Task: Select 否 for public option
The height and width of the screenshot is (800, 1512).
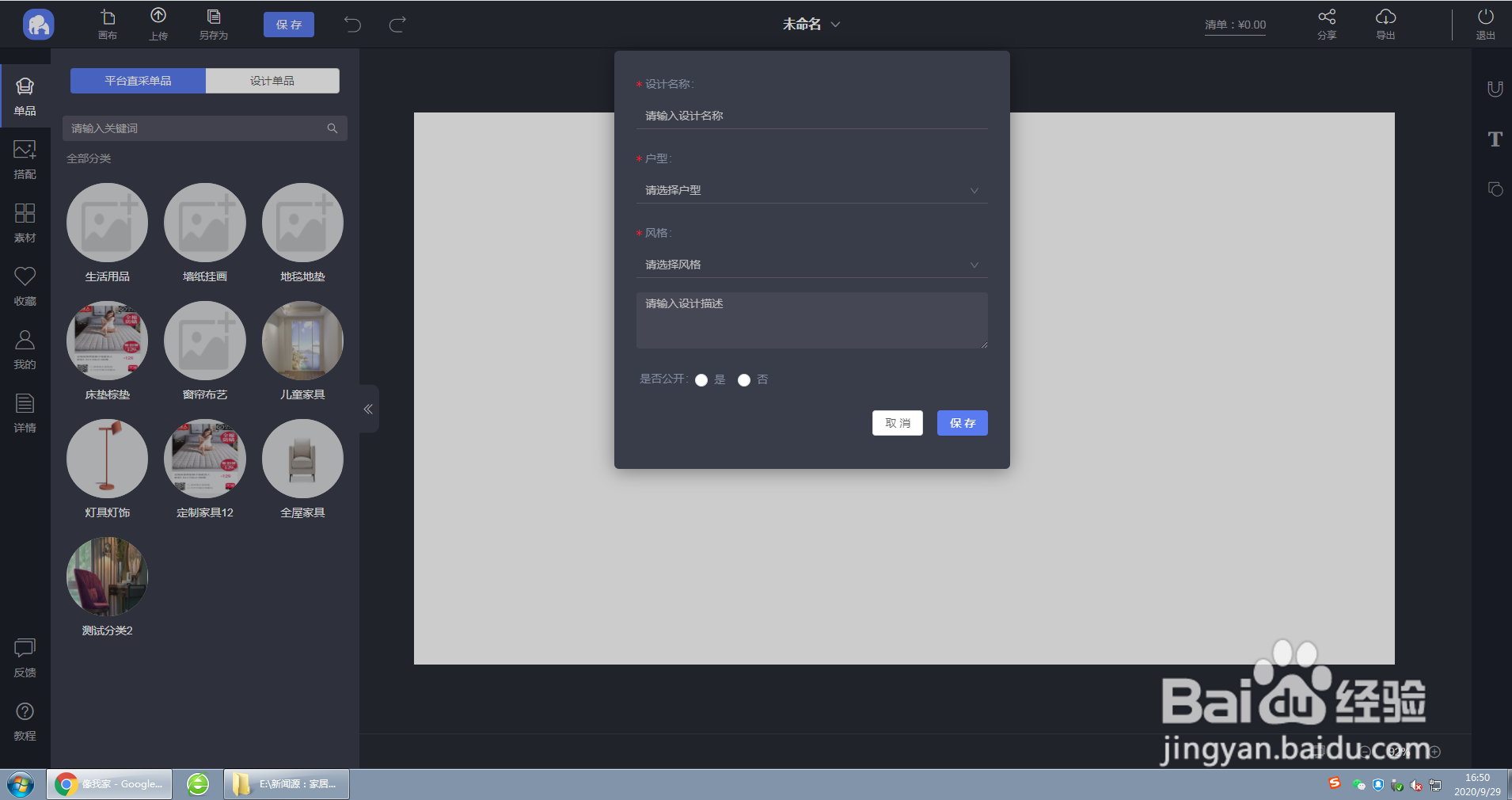Action: pyautogui.click(x=744, y=380)
